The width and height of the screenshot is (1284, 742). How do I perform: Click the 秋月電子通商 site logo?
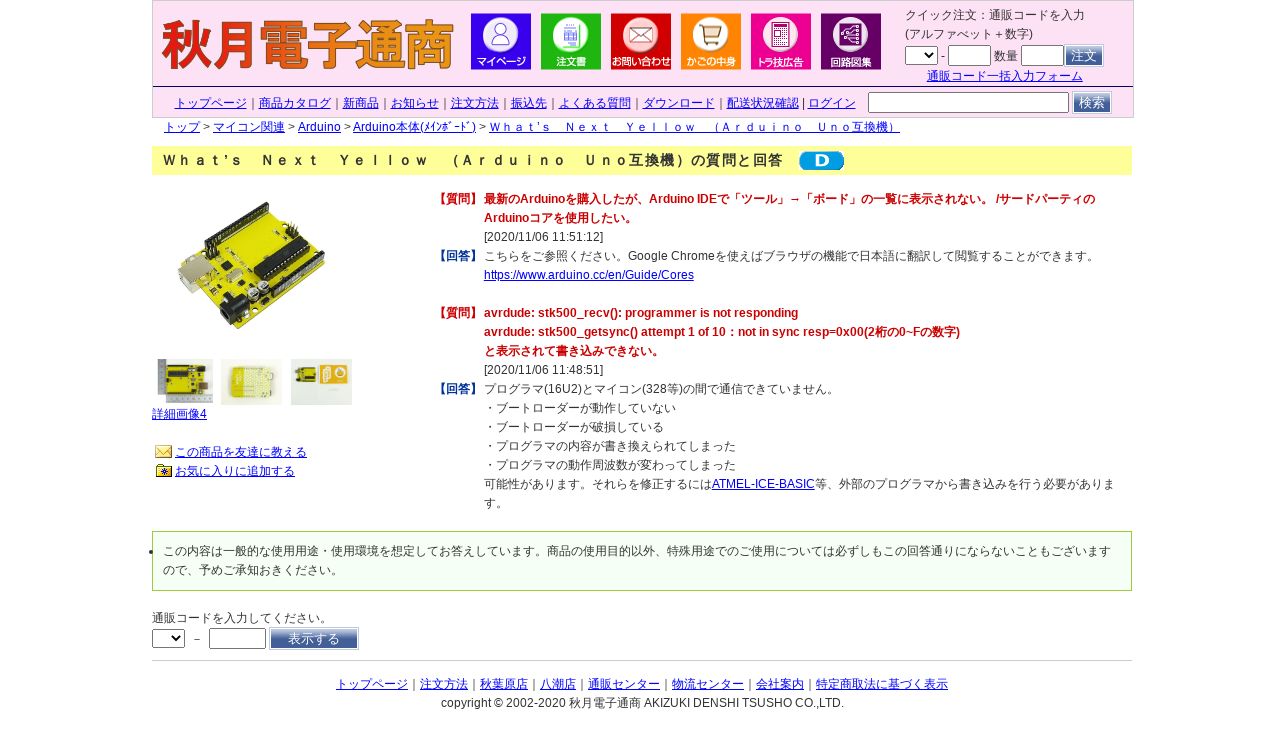click(307, 45)
